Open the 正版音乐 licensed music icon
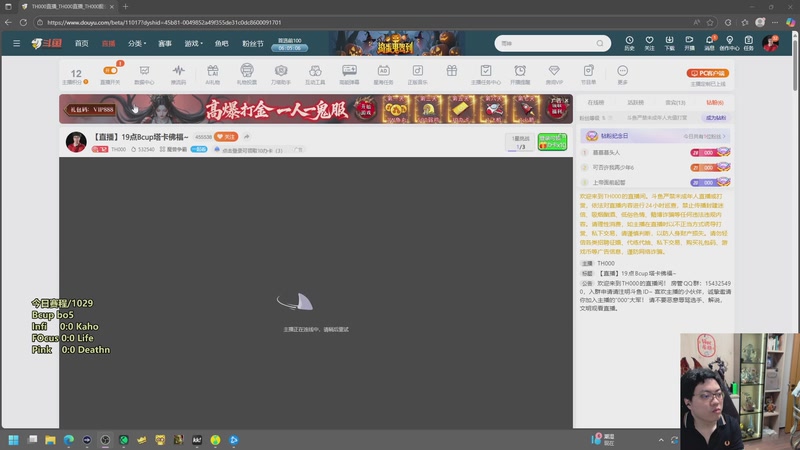Image resolution: width=800 pixels, height=450 pixels. (417, 73)
